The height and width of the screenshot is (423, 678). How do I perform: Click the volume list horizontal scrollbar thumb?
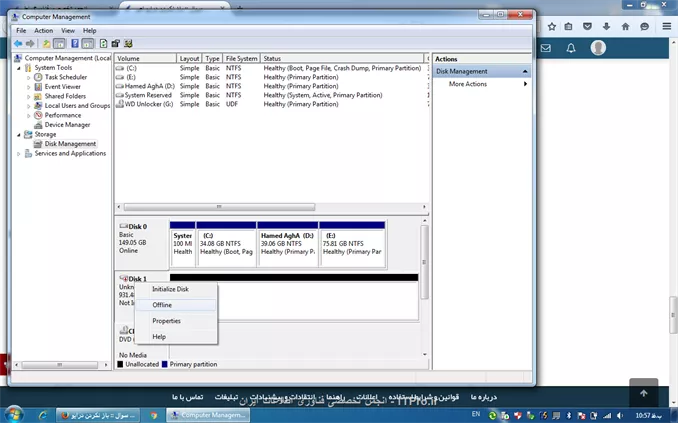(x=219, y=207)
